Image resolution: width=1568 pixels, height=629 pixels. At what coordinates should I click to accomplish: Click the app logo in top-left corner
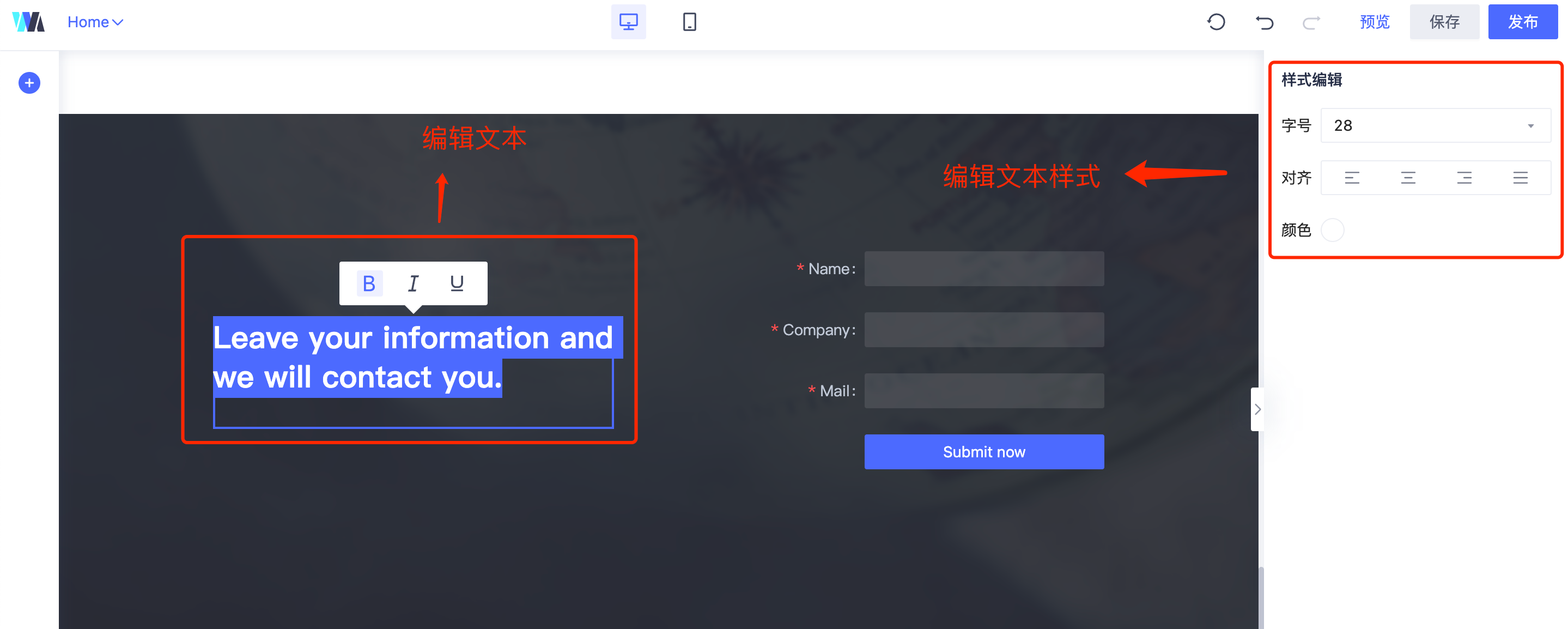coord(28,22)
